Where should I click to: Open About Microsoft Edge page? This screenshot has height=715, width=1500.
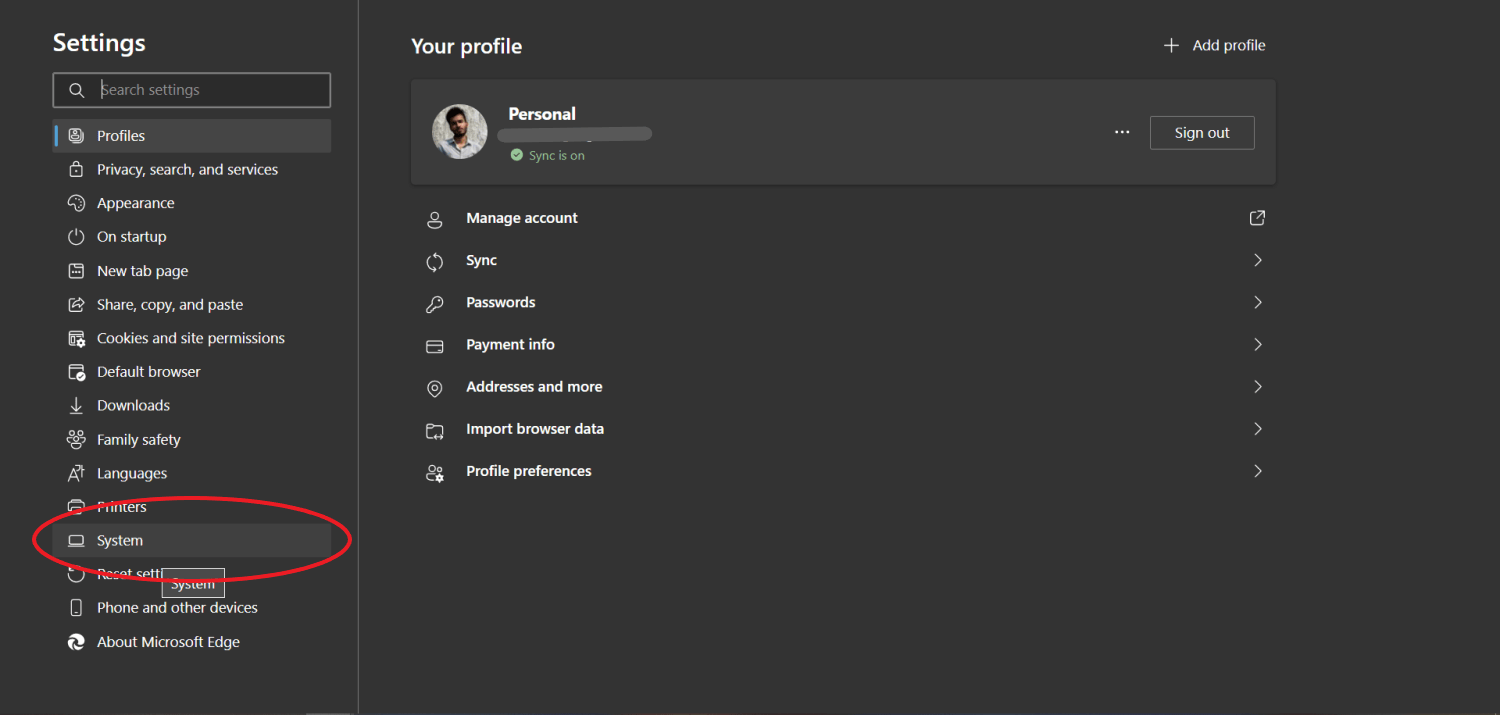click(x=168, y=642)
